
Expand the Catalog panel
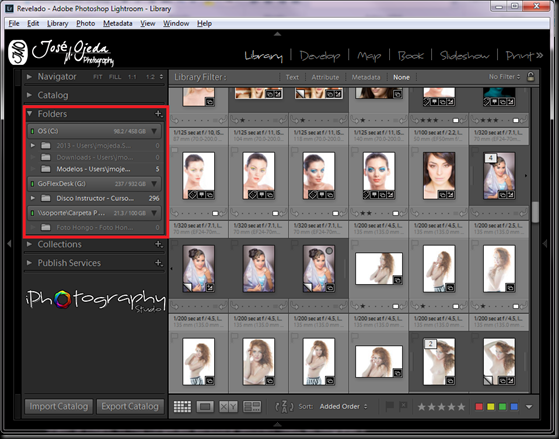29,95
